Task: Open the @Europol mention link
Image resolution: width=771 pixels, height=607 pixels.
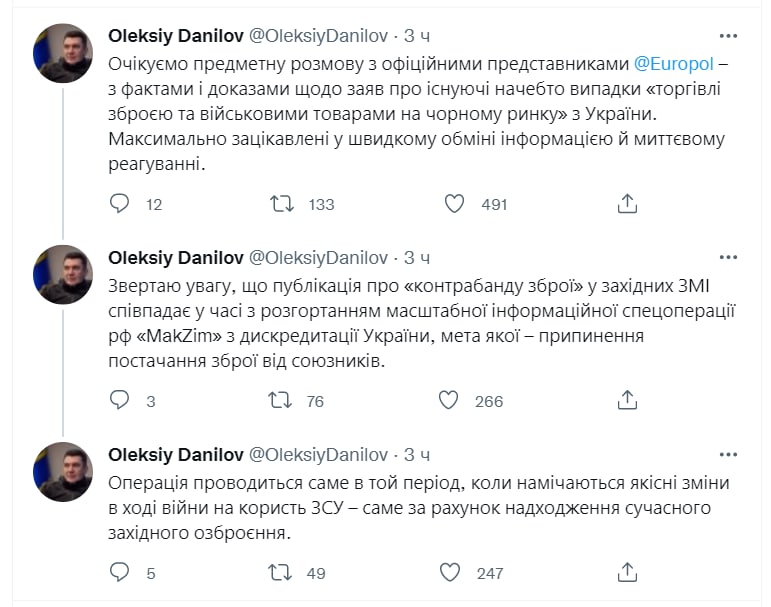Action: [x=673, y=63]
